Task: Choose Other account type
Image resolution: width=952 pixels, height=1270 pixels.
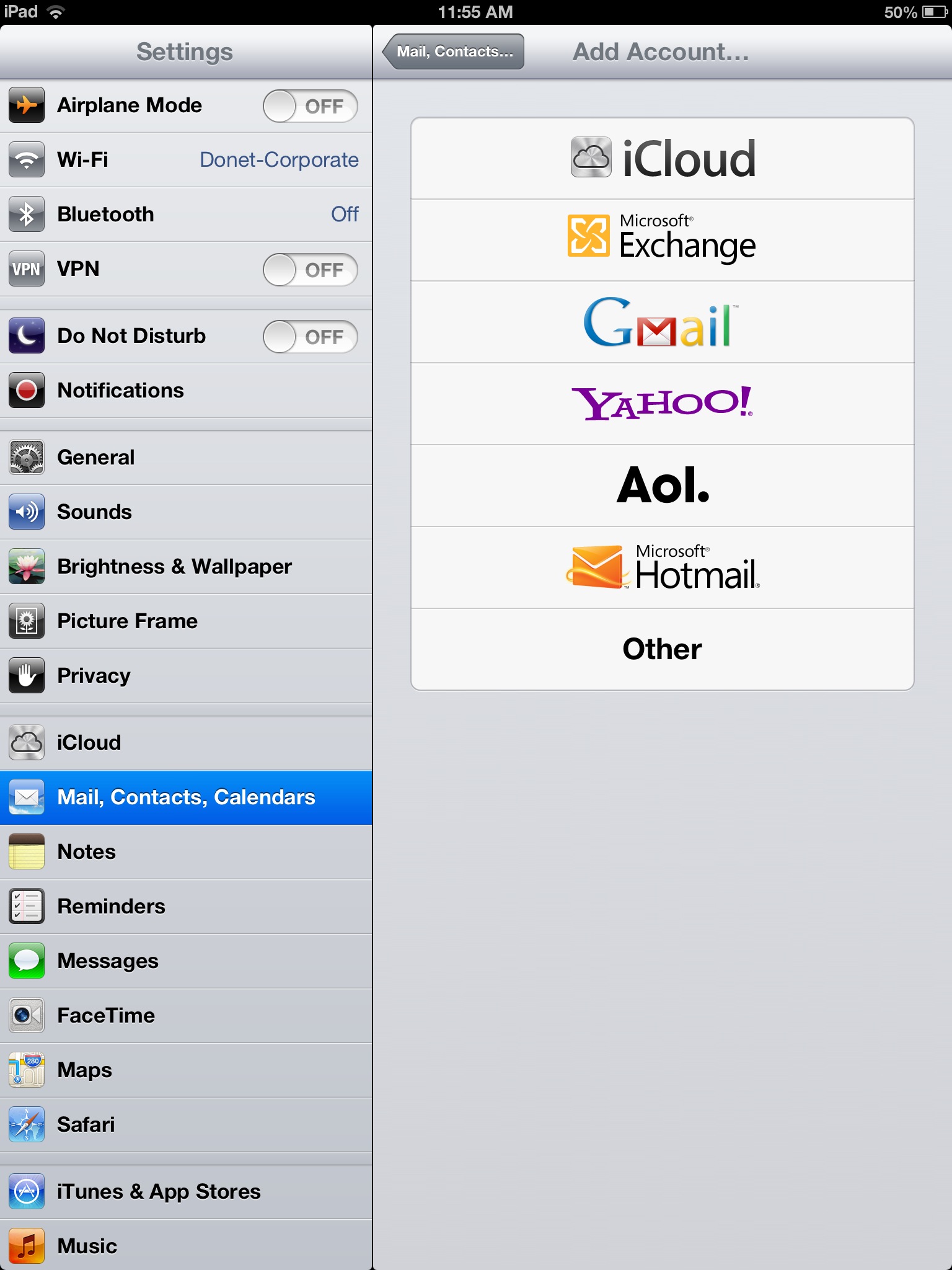Action: point(663,649)
